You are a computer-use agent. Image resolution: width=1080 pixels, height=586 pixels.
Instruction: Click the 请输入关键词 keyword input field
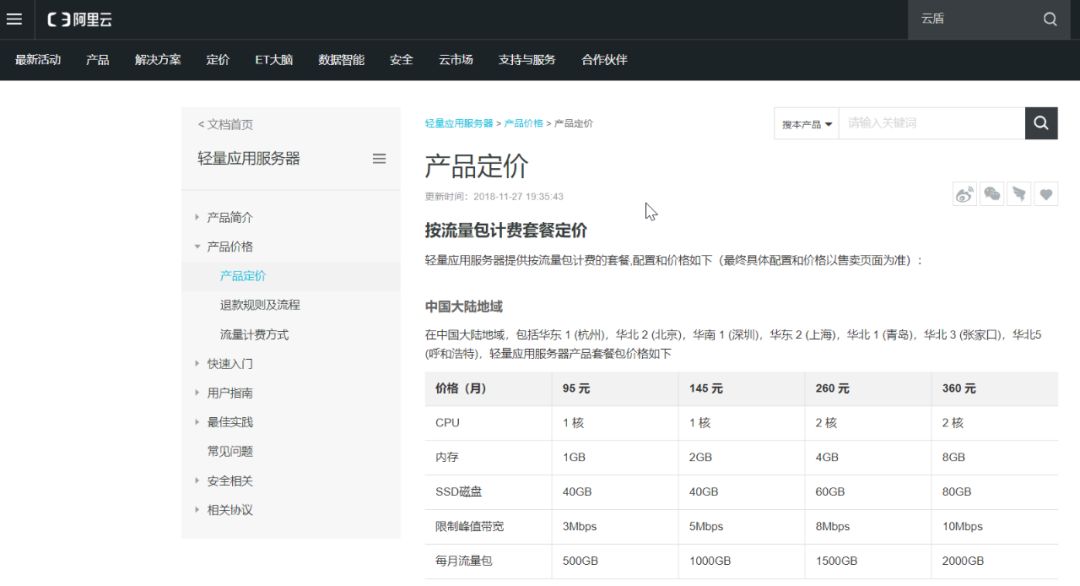coord(930,123)
